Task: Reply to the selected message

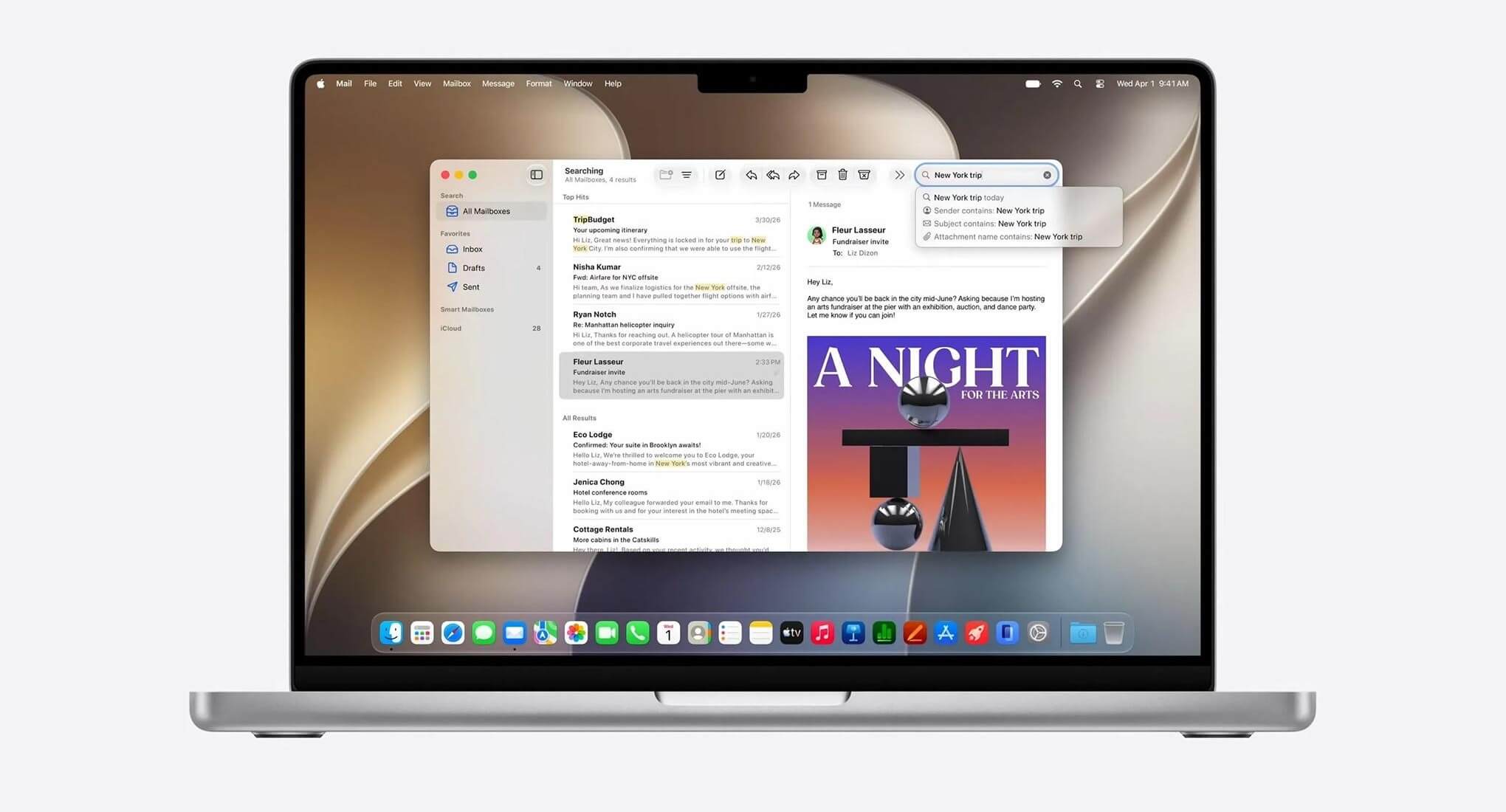Action: coord(751,175)
